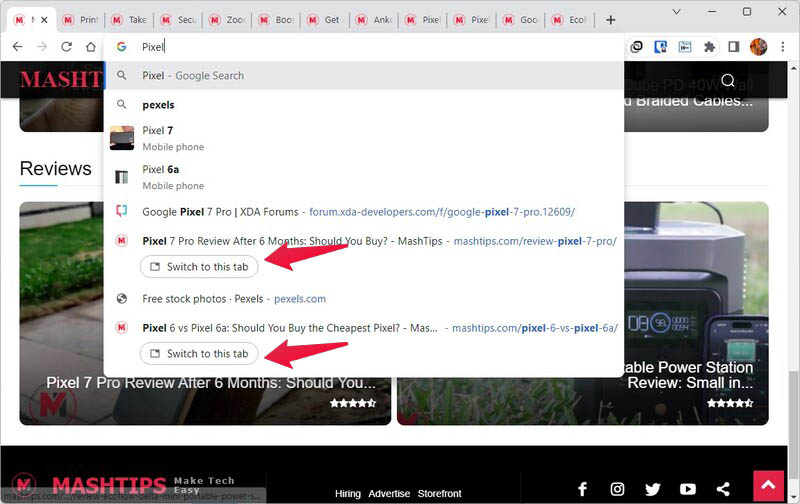Click the red back-to-top arrow button
Viewport: 800px width, 504px height.
point(768,486)
